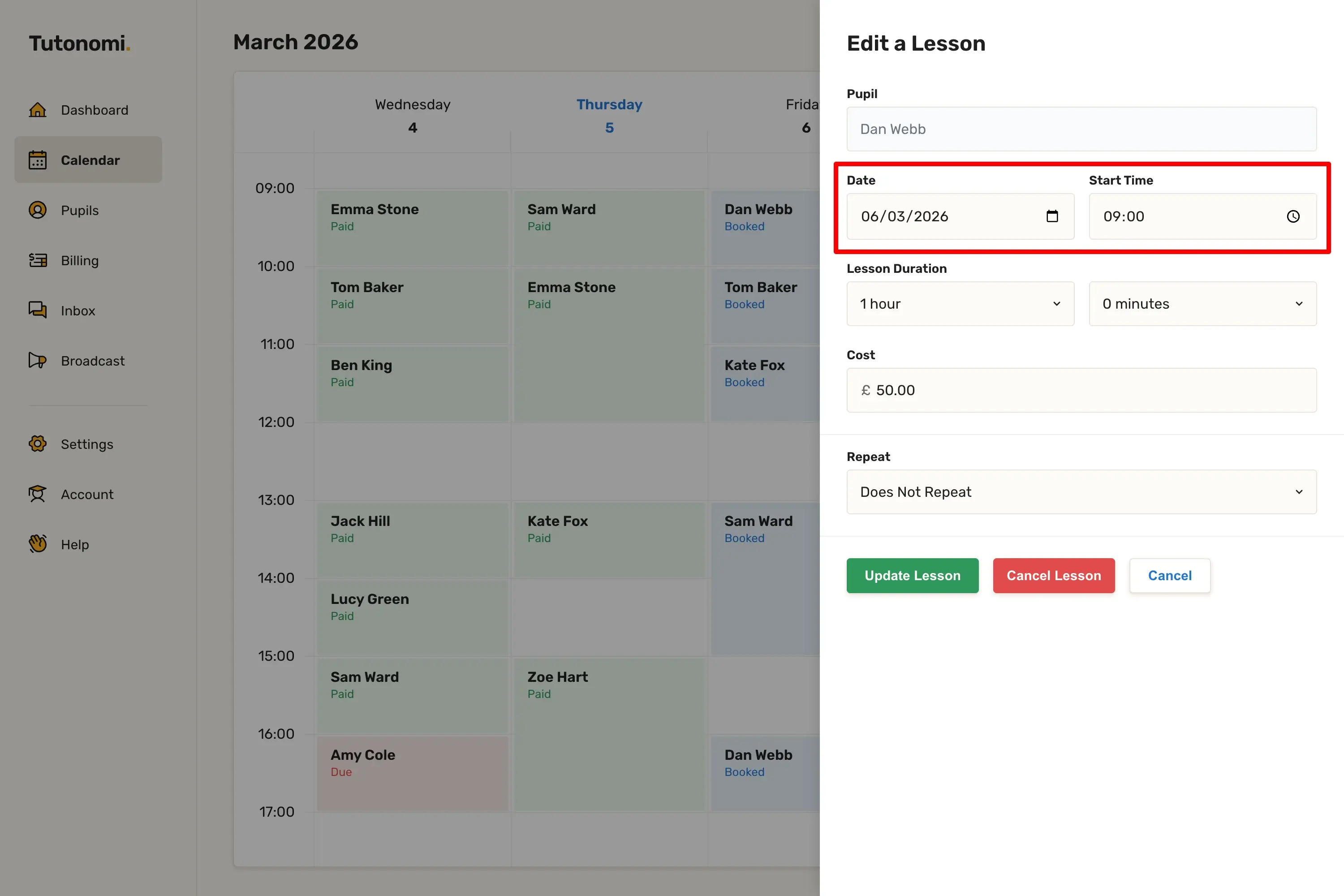Click the Dashboard home icon

coord(38,110)
